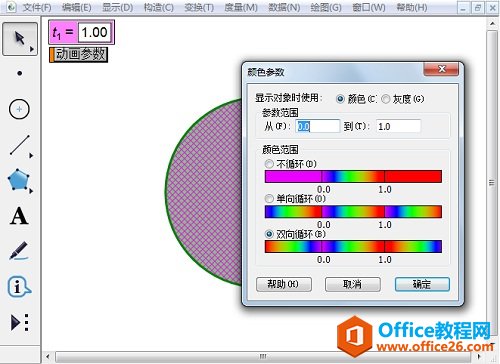Click the horizontal scrollbar thumb

click(x=263, y=356)
